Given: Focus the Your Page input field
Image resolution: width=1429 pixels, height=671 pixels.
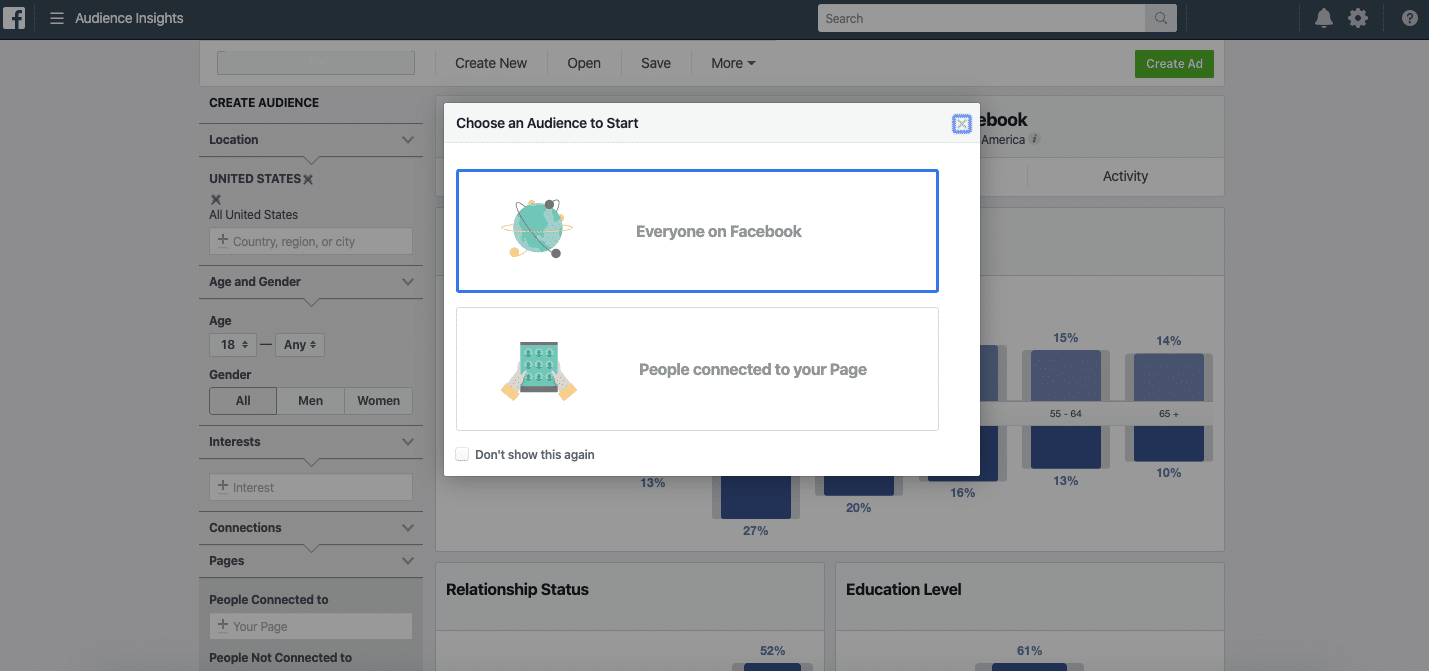Looking at the screenshot, I should 311,626.
